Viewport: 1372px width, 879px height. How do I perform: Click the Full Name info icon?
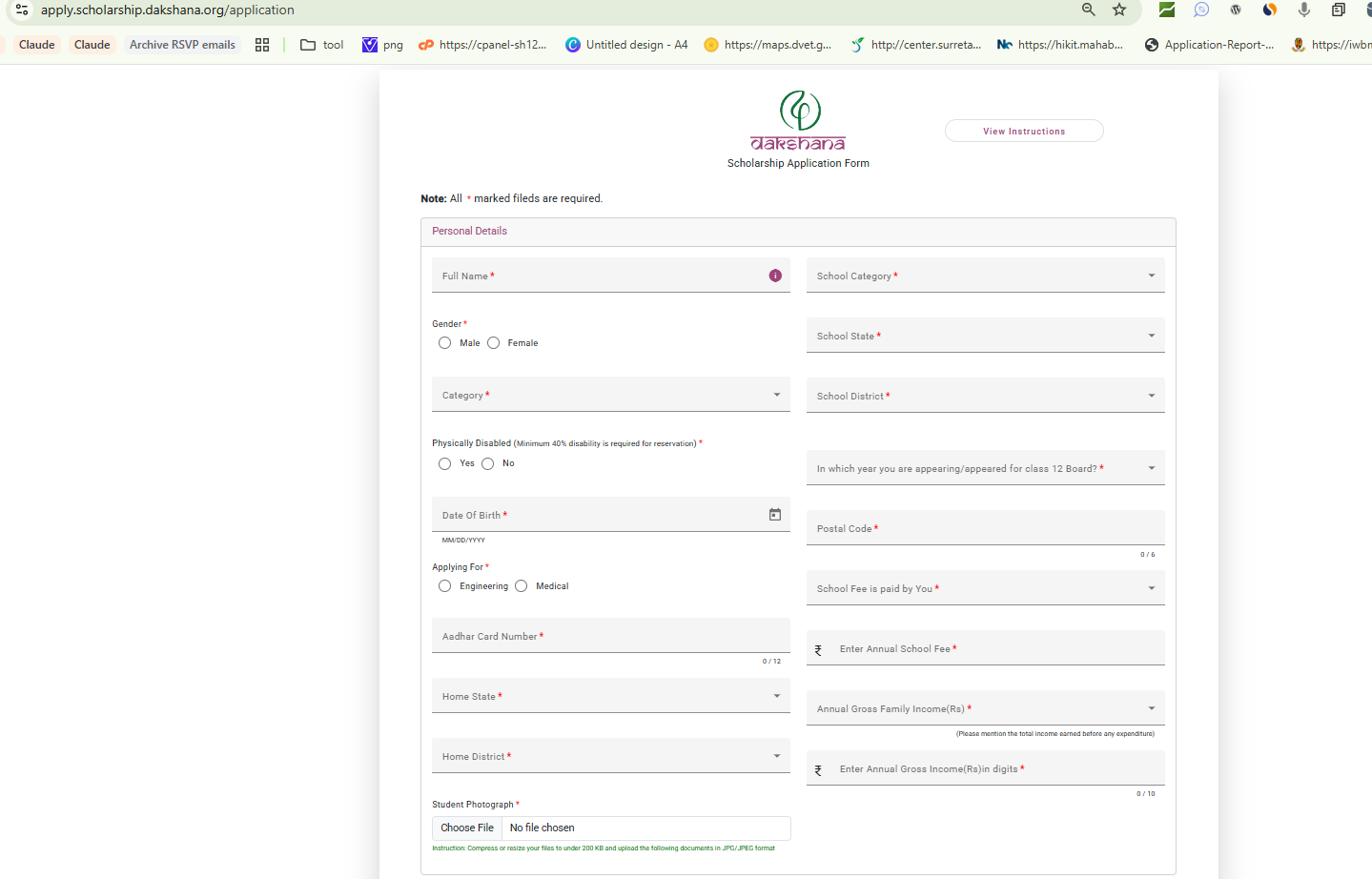click(x=775, y=276)
